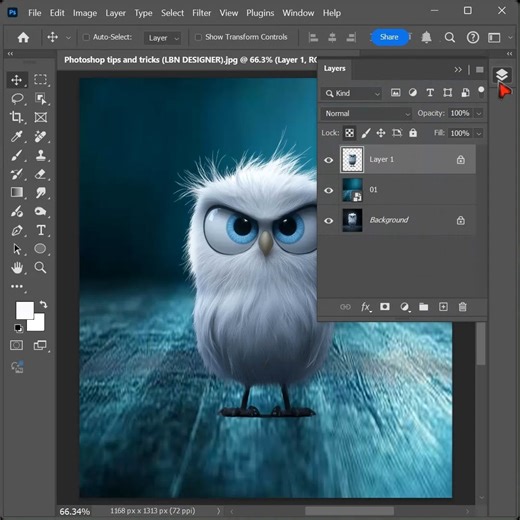Select the Eraser tool
This screenshot has height=520, width=520.
[x=40, y=174]
